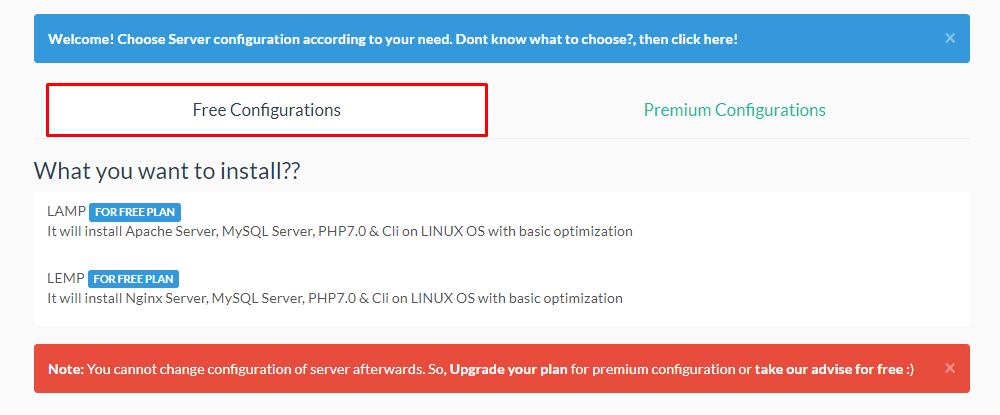Viewport: 1000px width, 415px height.
Task: Click the bold Note: label in red alert
Action: (x=66, y=369)
